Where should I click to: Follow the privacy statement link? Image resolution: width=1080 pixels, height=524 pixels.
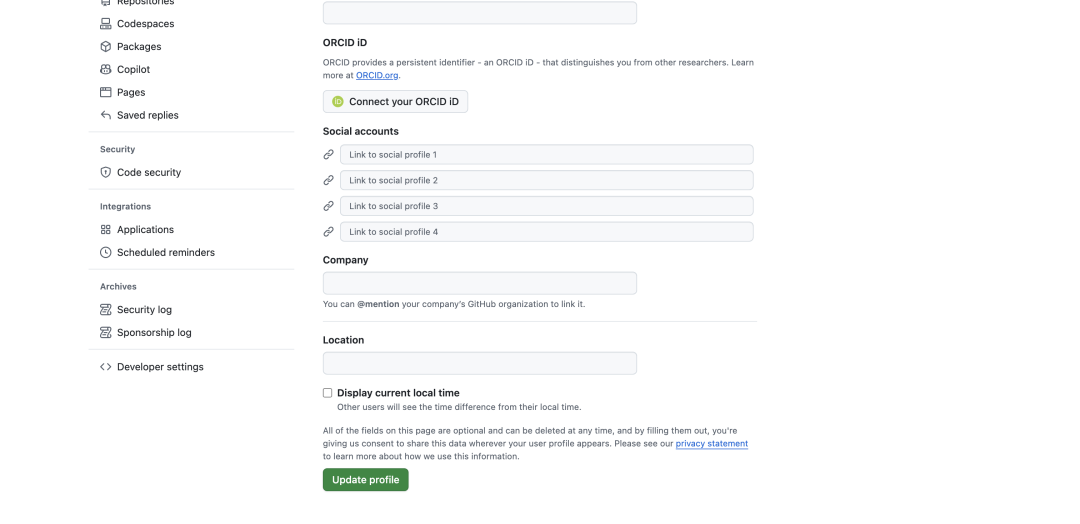(712, 443)
